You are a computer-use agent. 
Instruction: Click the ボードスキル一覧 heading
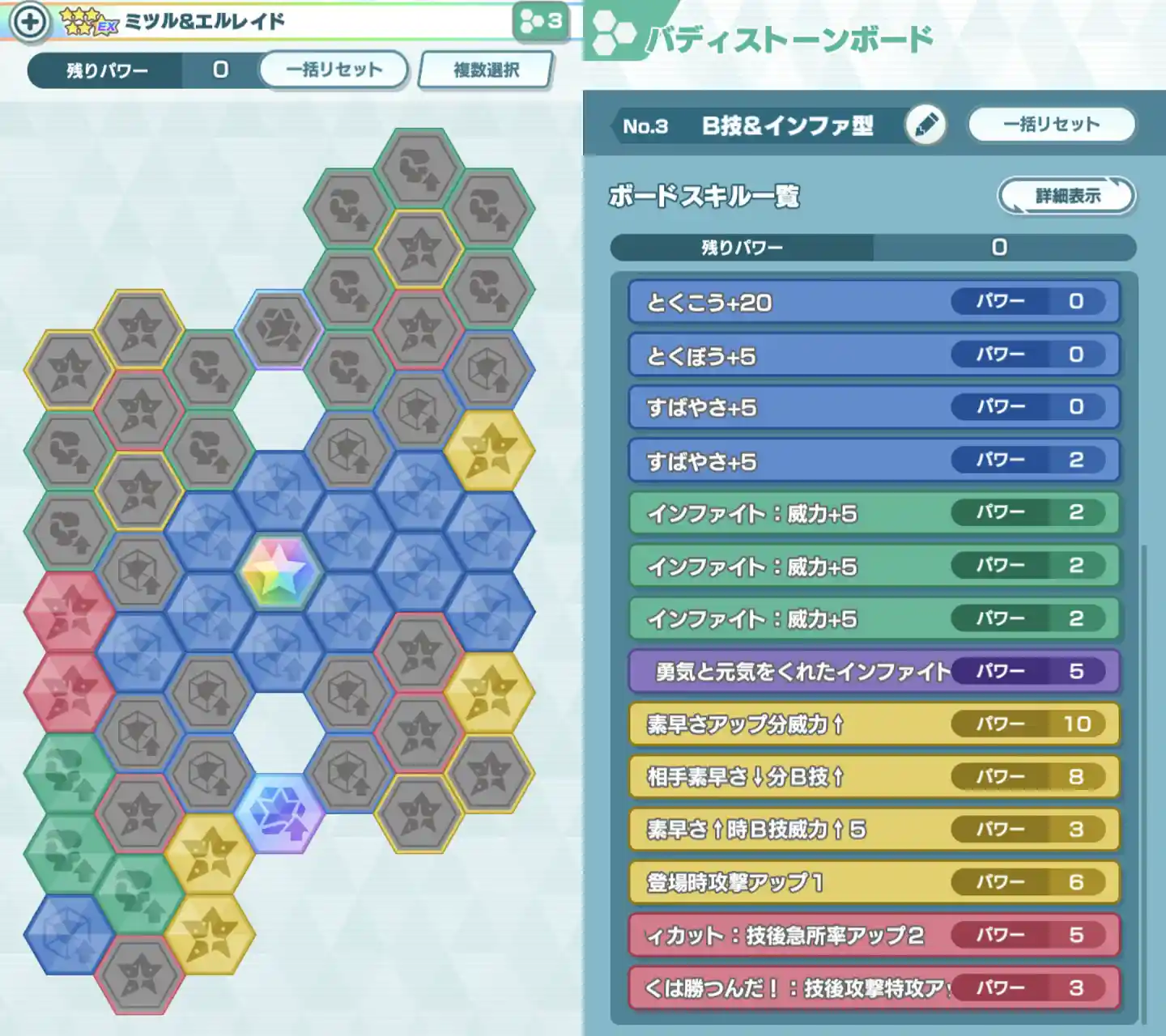[x=704, y=196]
